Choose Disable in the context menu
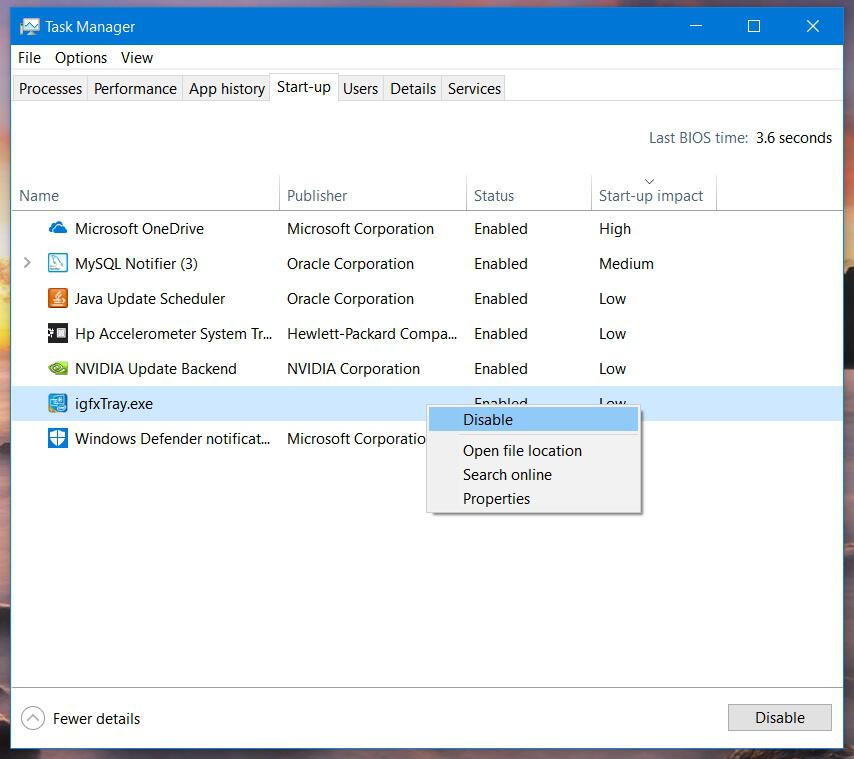854x759 pixels. 533,420
